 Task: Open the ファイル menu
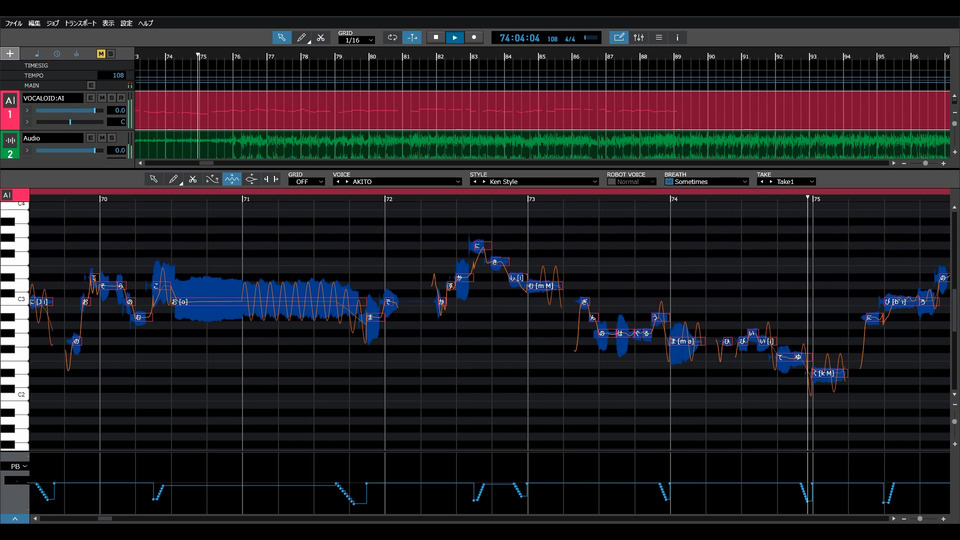[13, 23]
